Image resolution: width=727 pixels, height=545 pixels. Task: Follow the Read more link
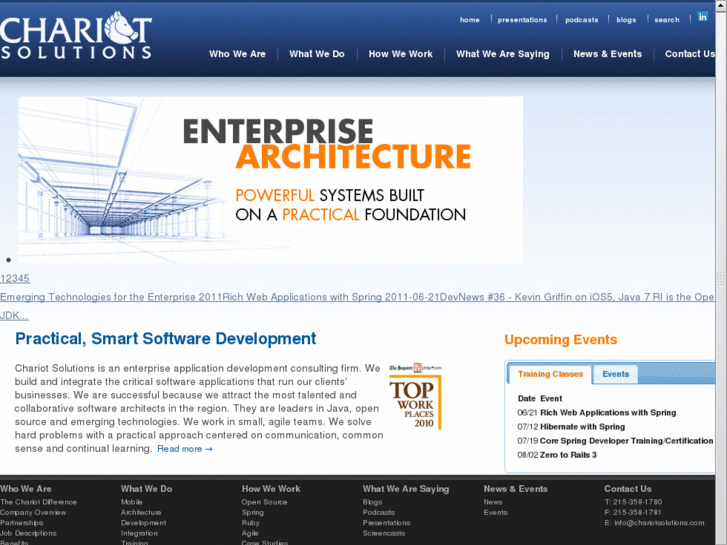[x=185, y=449]
